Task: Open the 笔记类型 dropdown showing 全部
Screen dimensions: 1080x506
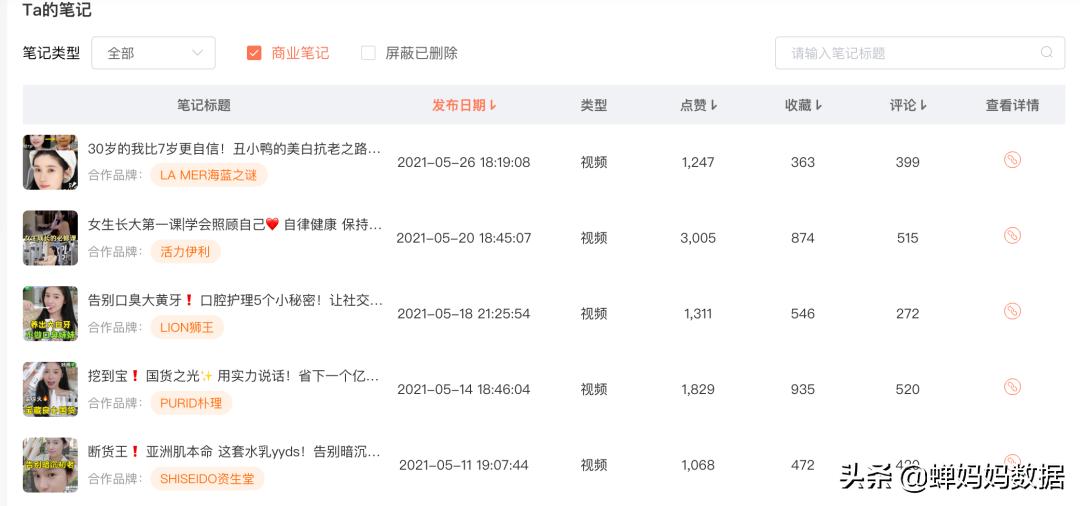Action: click(x=154, y=53)
